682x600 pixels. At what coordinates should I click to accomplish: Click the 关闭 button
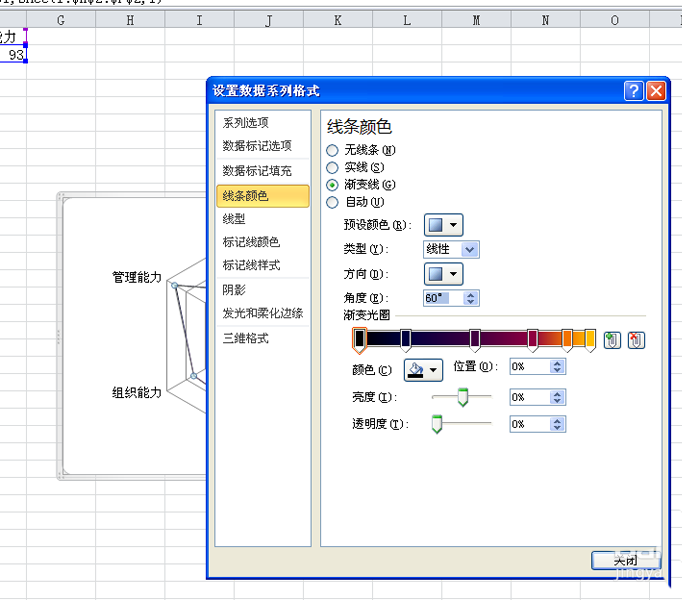(625, 560)
